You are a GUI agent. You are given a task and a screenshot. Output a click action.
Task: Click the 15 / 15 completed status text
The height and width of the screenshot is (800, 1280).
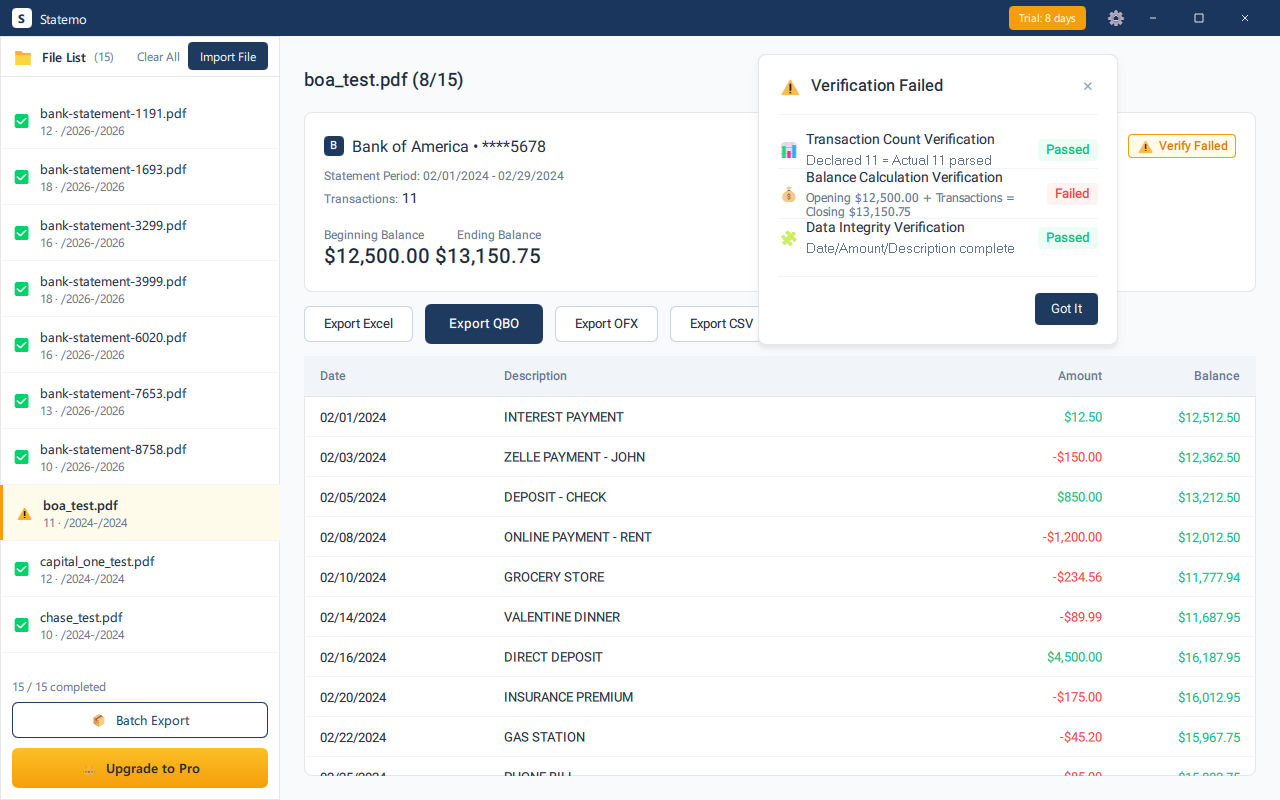[59, 687]
